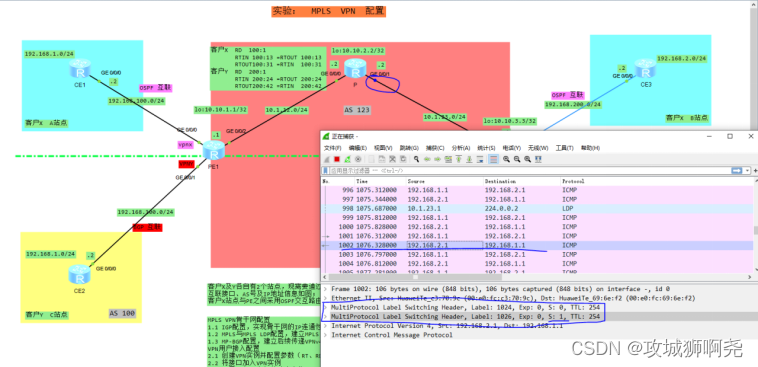Open the 电话(Y) menu
The width and height of the screenshot is (758, 367).
(x=512, y=148)
